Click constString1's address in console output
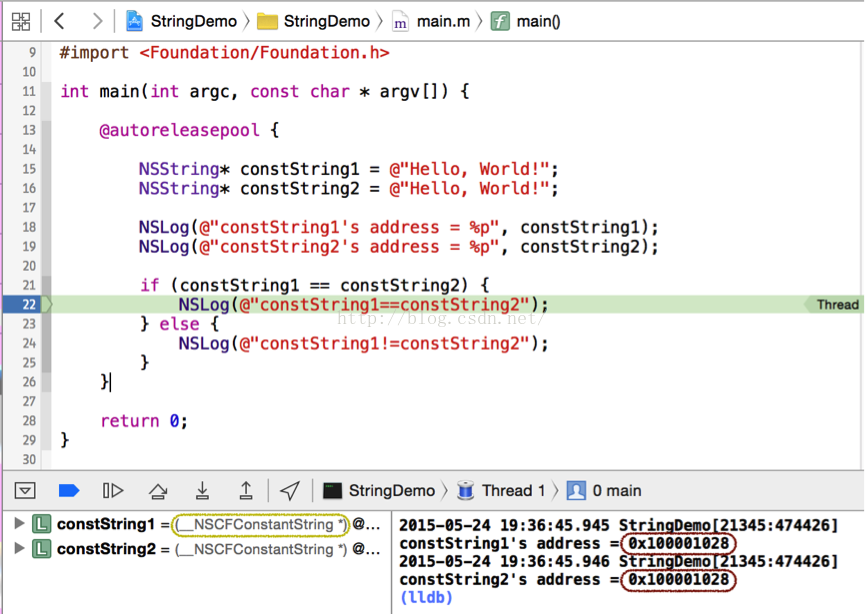The height and width of the screenshot is (615, 865). [678, 544]
